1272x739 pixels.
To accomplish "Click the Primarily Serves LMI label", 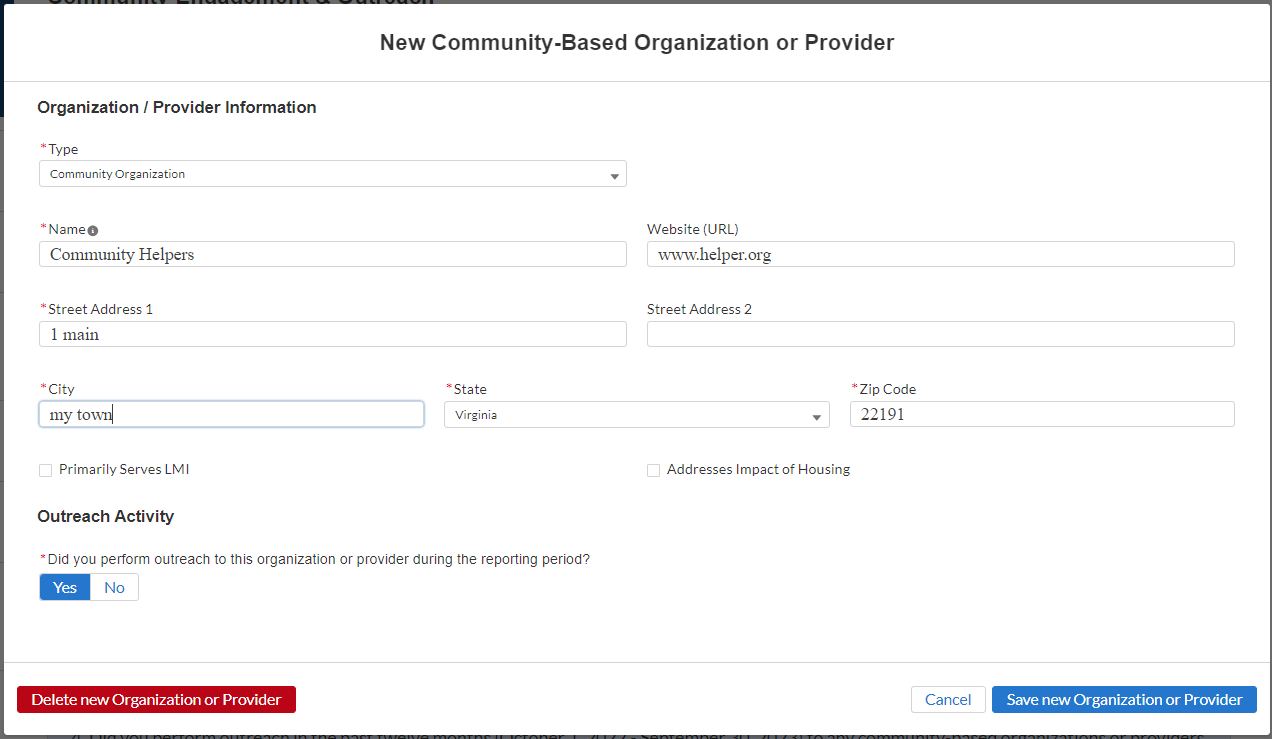I will pyautogui.click(x=124, y=469).
